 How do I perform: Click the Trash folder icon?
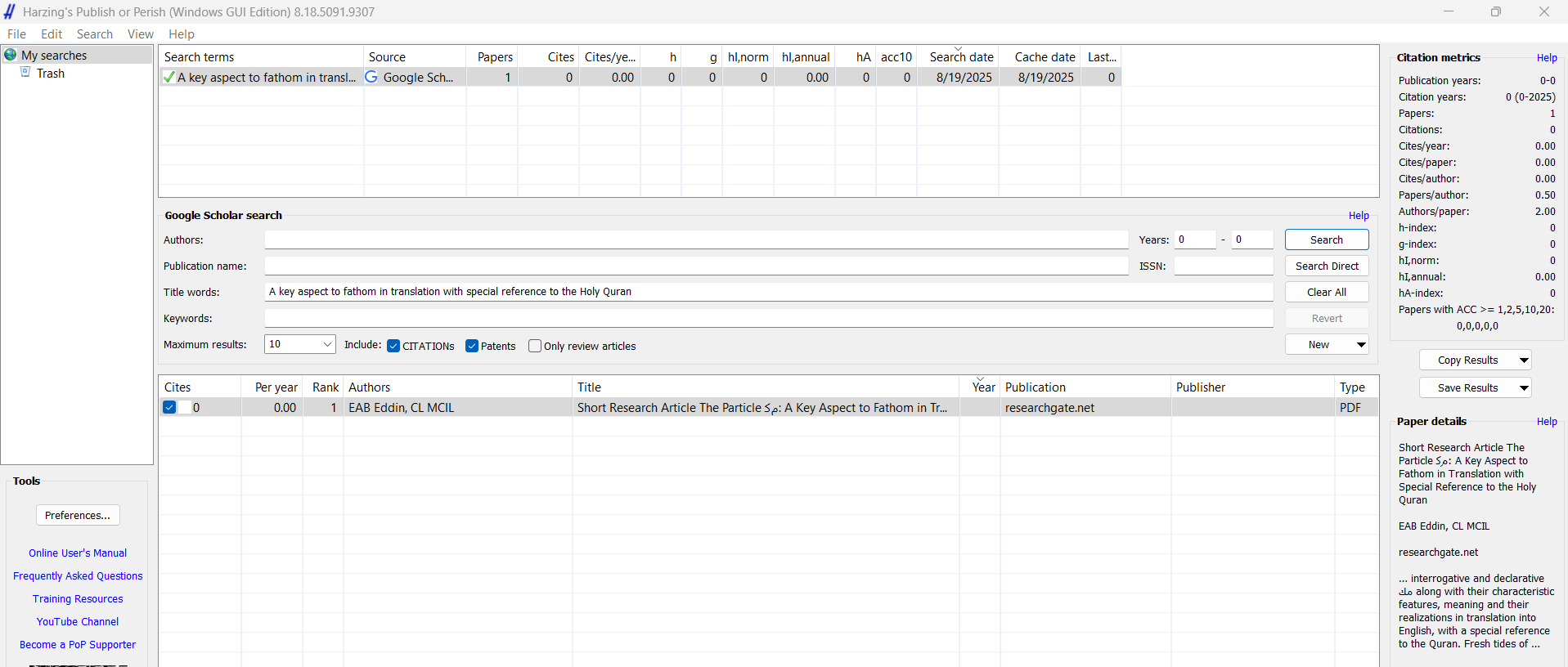[x=25, y=73]
